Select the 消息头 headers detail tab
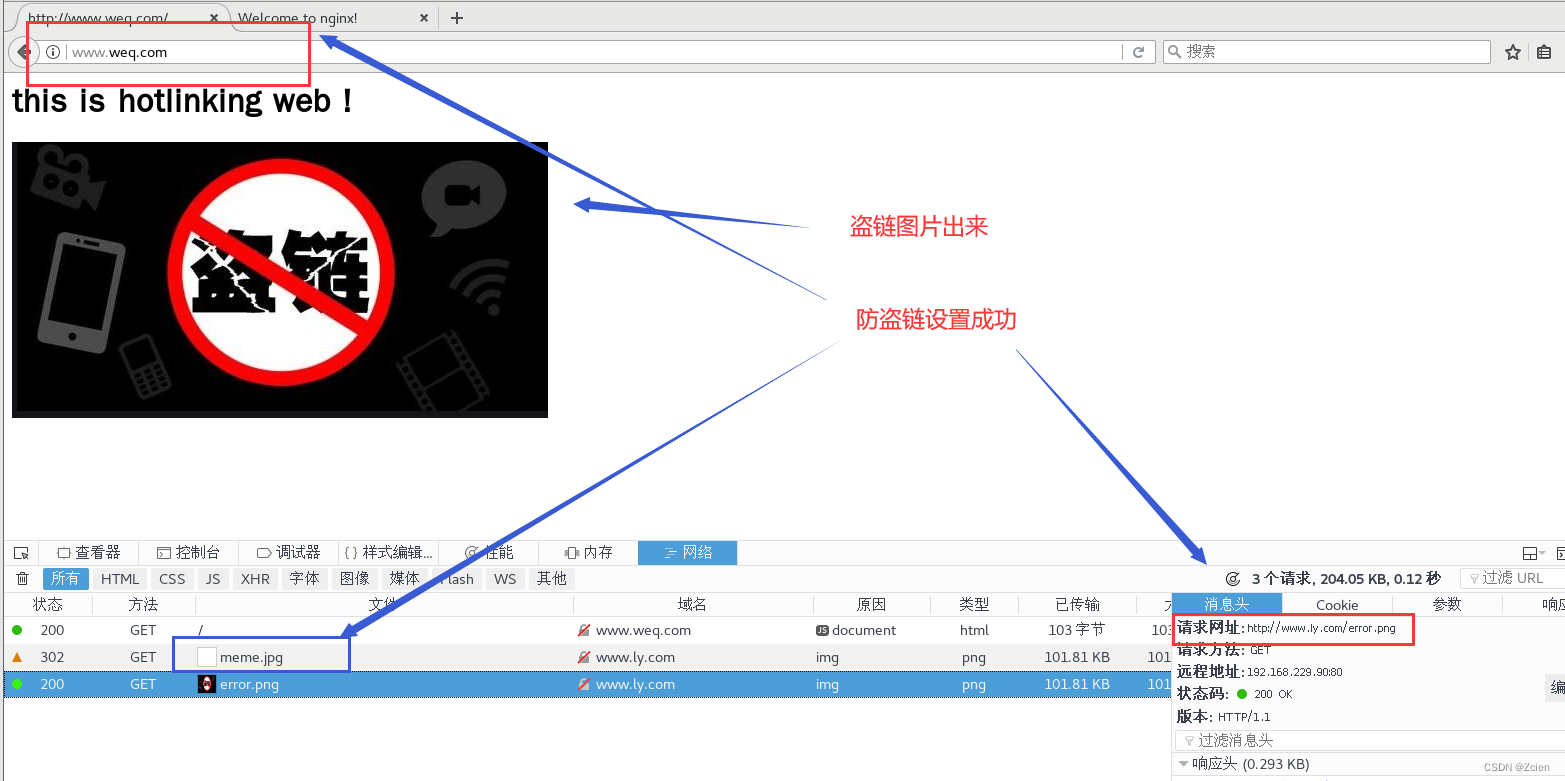 click(1227, 604)
